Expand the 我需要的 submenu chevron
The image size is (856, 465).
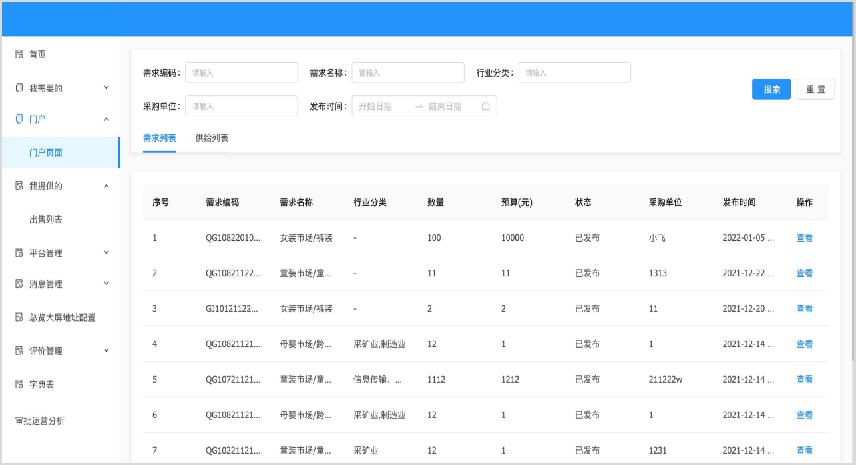pyautogui.click(x=106, y=88)
